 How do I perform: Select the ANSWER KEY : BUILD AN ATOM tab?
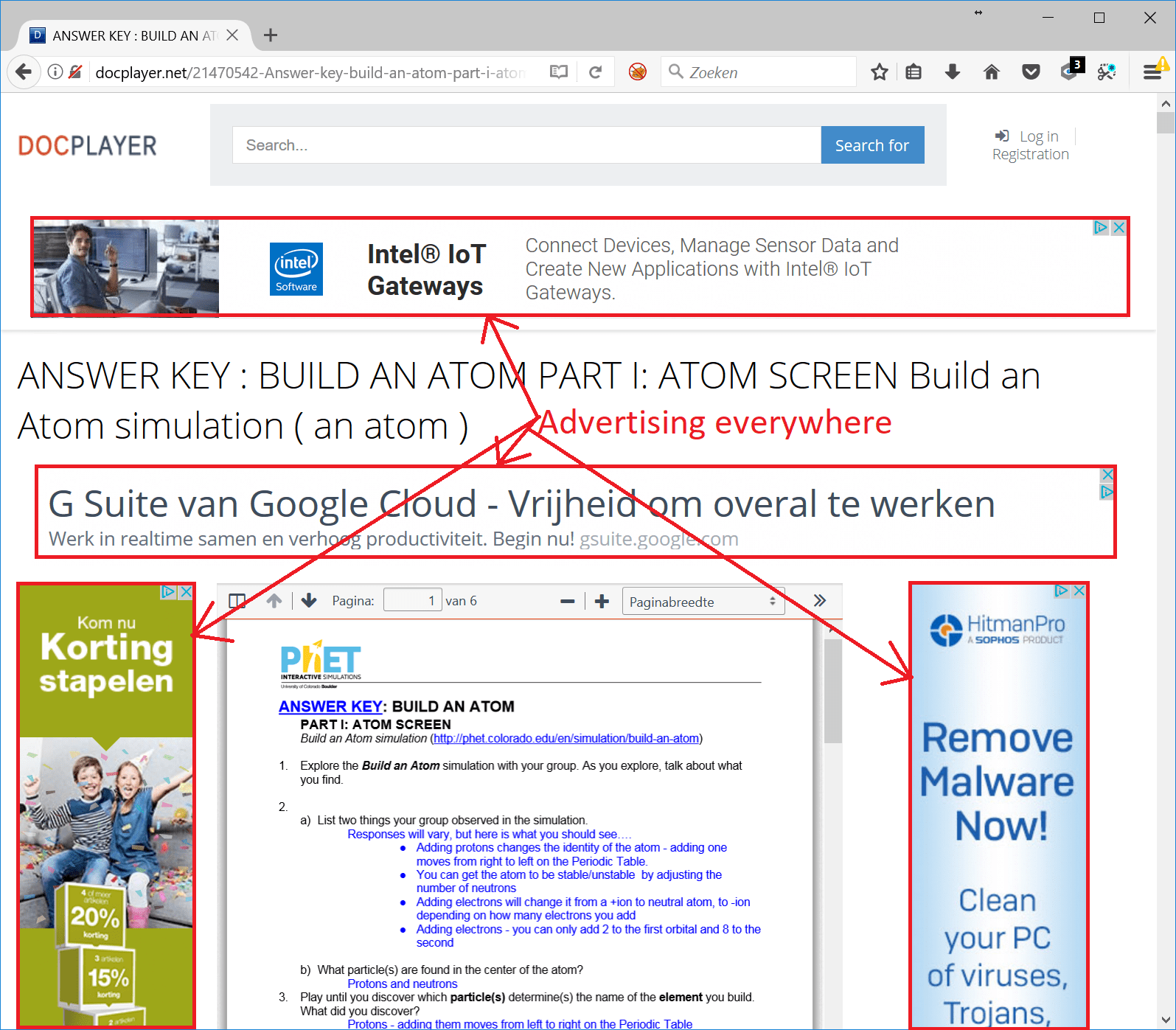135,35
